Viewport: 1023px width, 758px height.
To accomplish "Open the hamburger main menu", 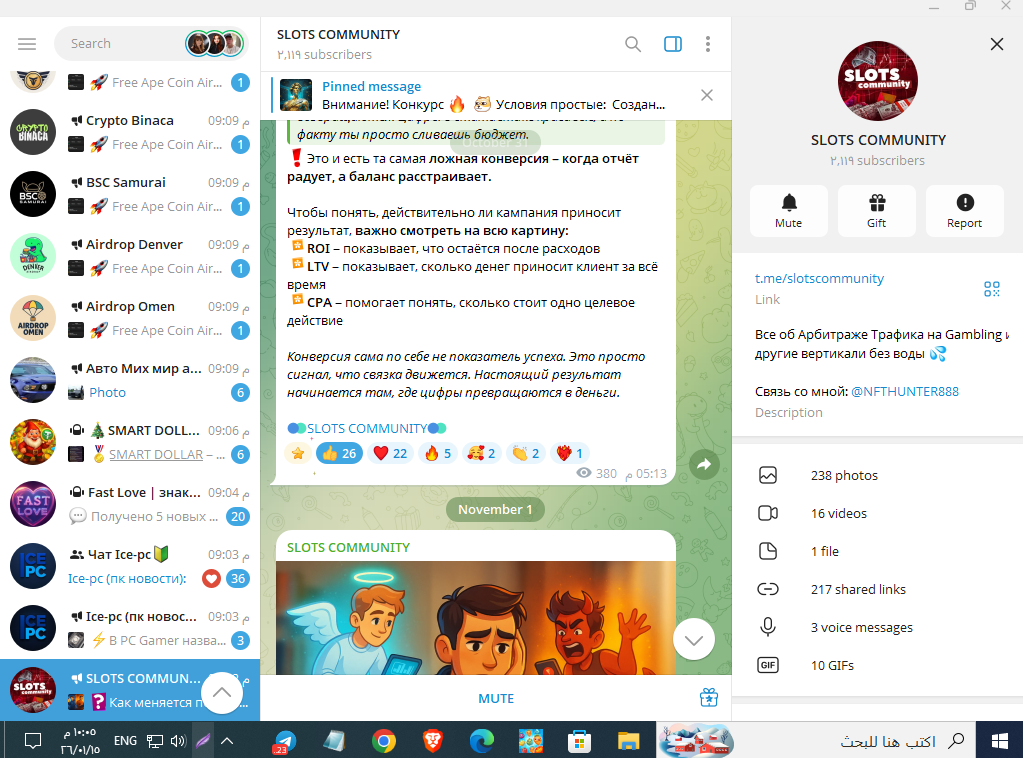I will coord(27,44).
